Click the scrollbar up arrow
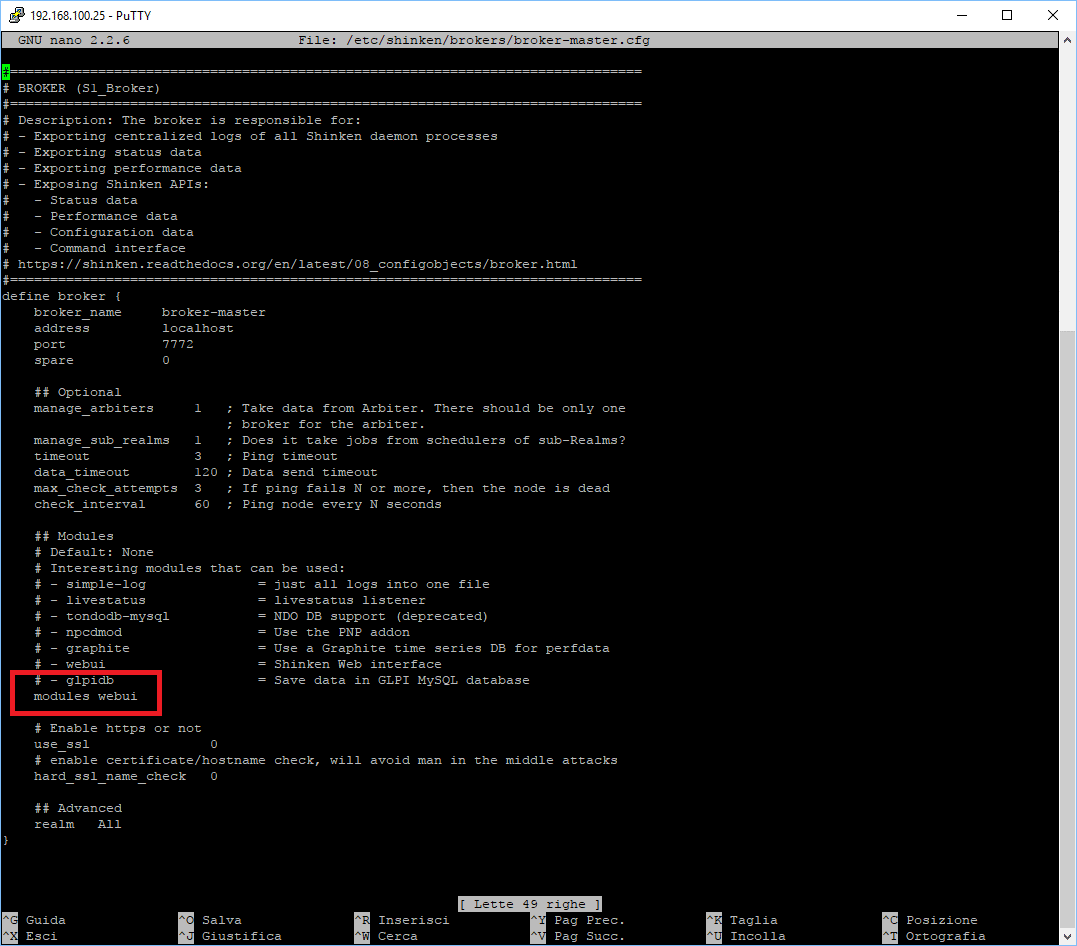1077x946 pixels. (1067, 41)
